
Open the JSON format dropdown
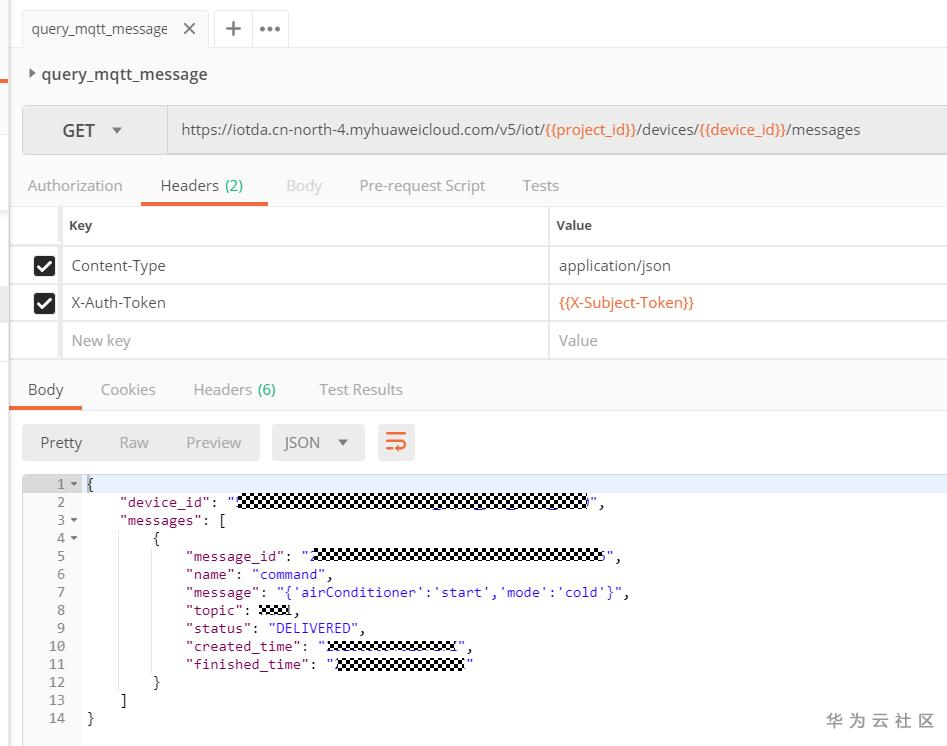pos(317,442)
